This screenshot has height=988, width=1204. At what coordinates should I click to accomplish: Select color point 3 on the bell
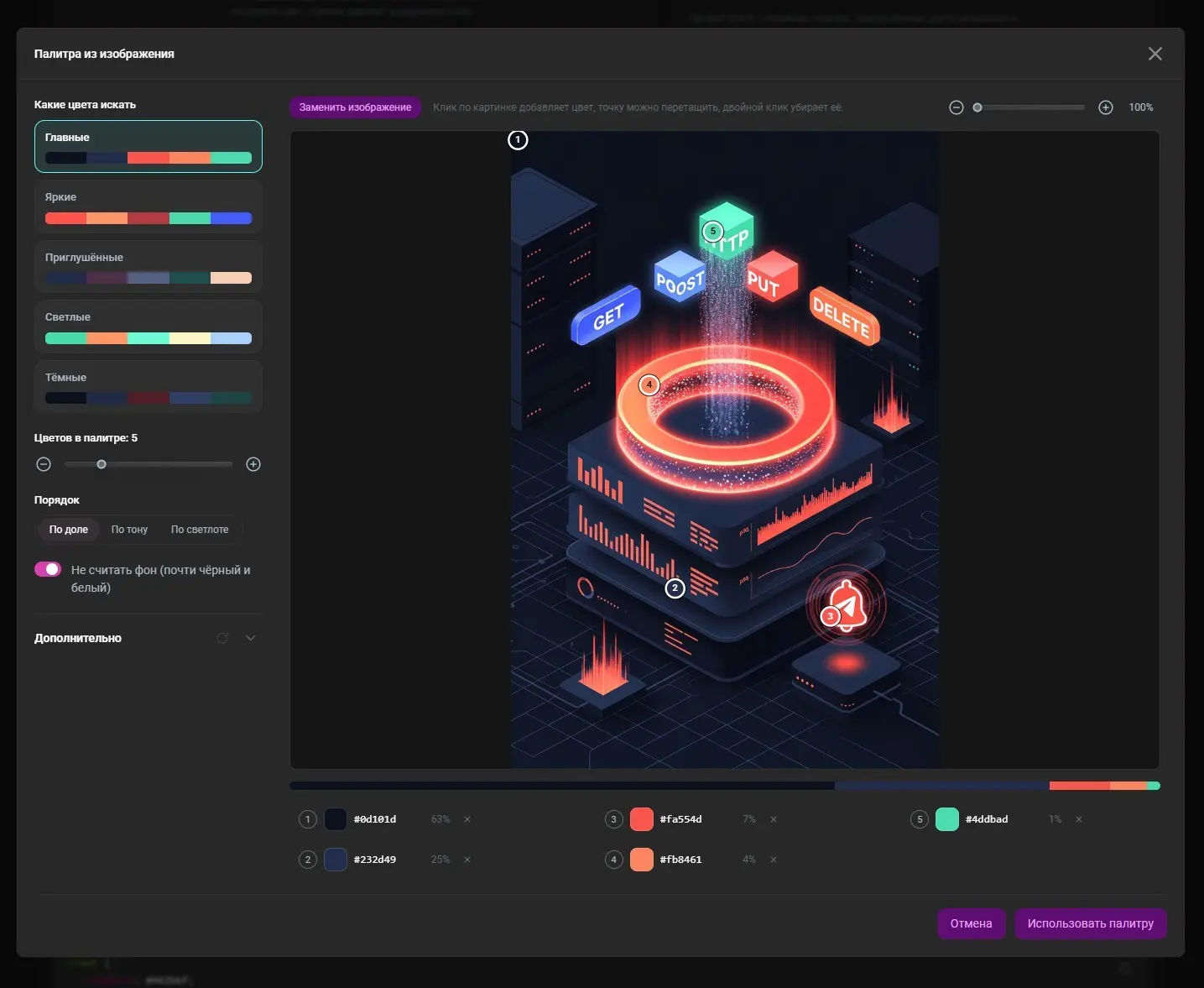tap(830, 616)
